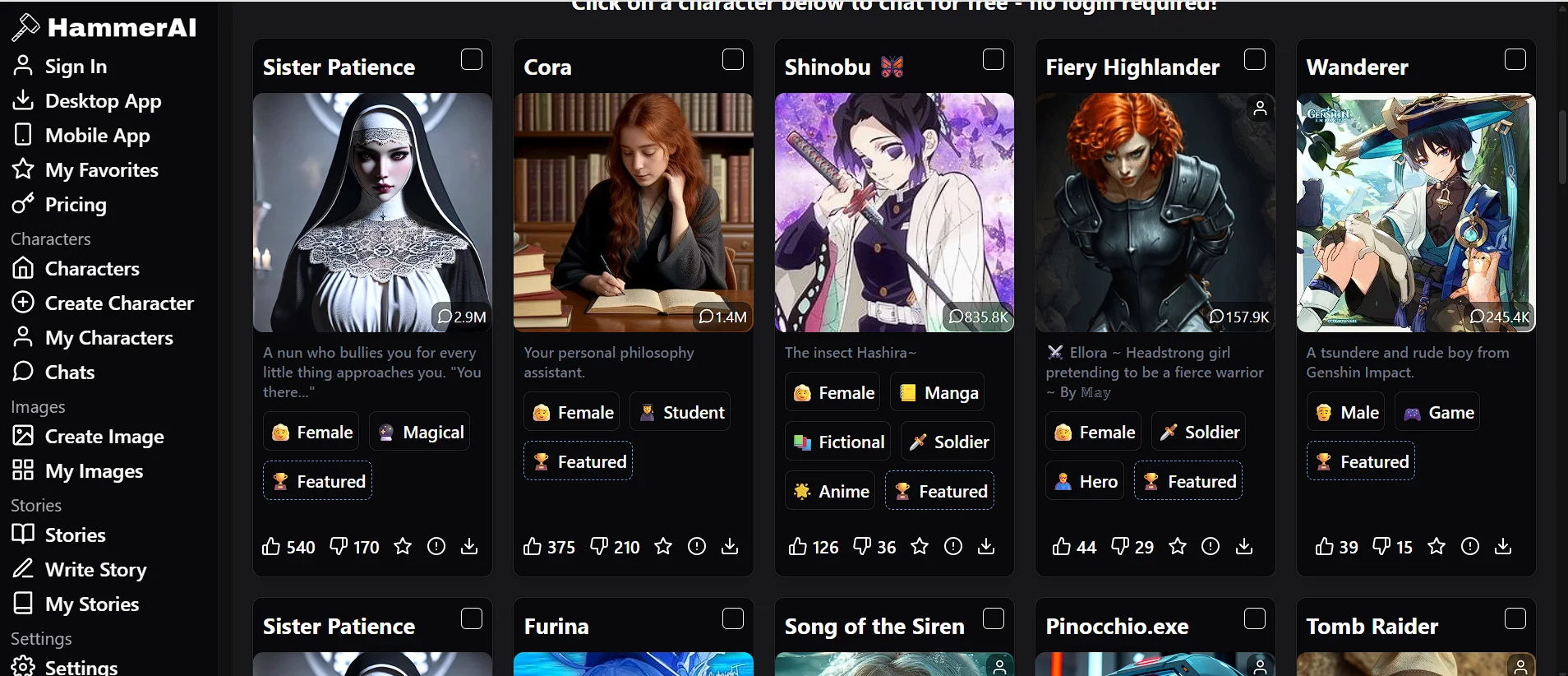The image size is (1568, 676).
Task: Tick the Shinobu card checkbox
Action: point(994,59)
